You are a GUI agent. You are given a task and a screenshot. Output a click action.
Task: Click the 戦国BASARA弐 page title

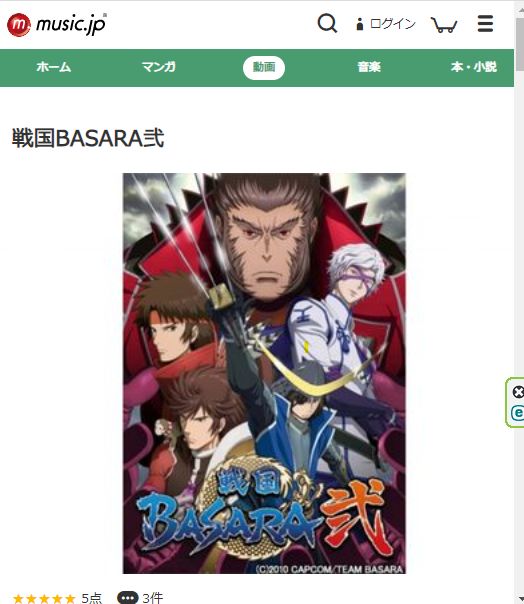(x=88, y=138)
